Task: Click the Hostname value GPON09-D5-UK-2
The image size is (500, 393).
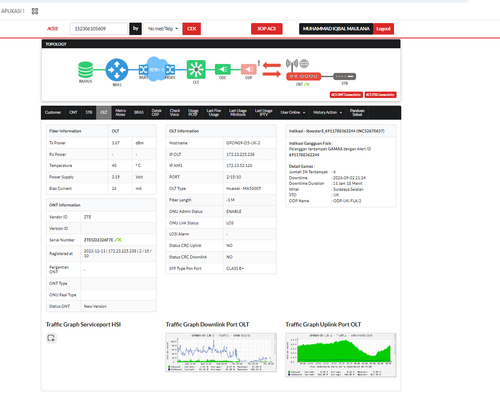Action: click(x=243, y=143)
